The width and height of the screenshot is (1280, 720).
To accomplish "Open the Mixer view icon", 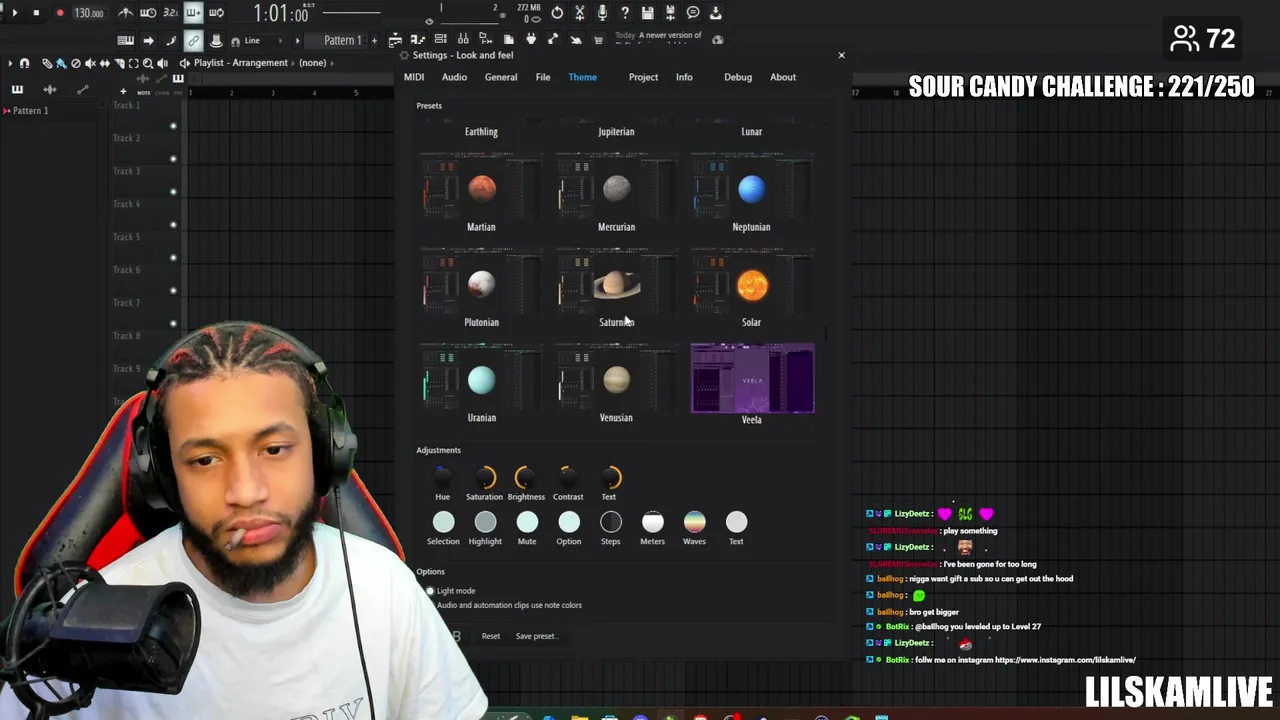I will (x=463, y=40).
